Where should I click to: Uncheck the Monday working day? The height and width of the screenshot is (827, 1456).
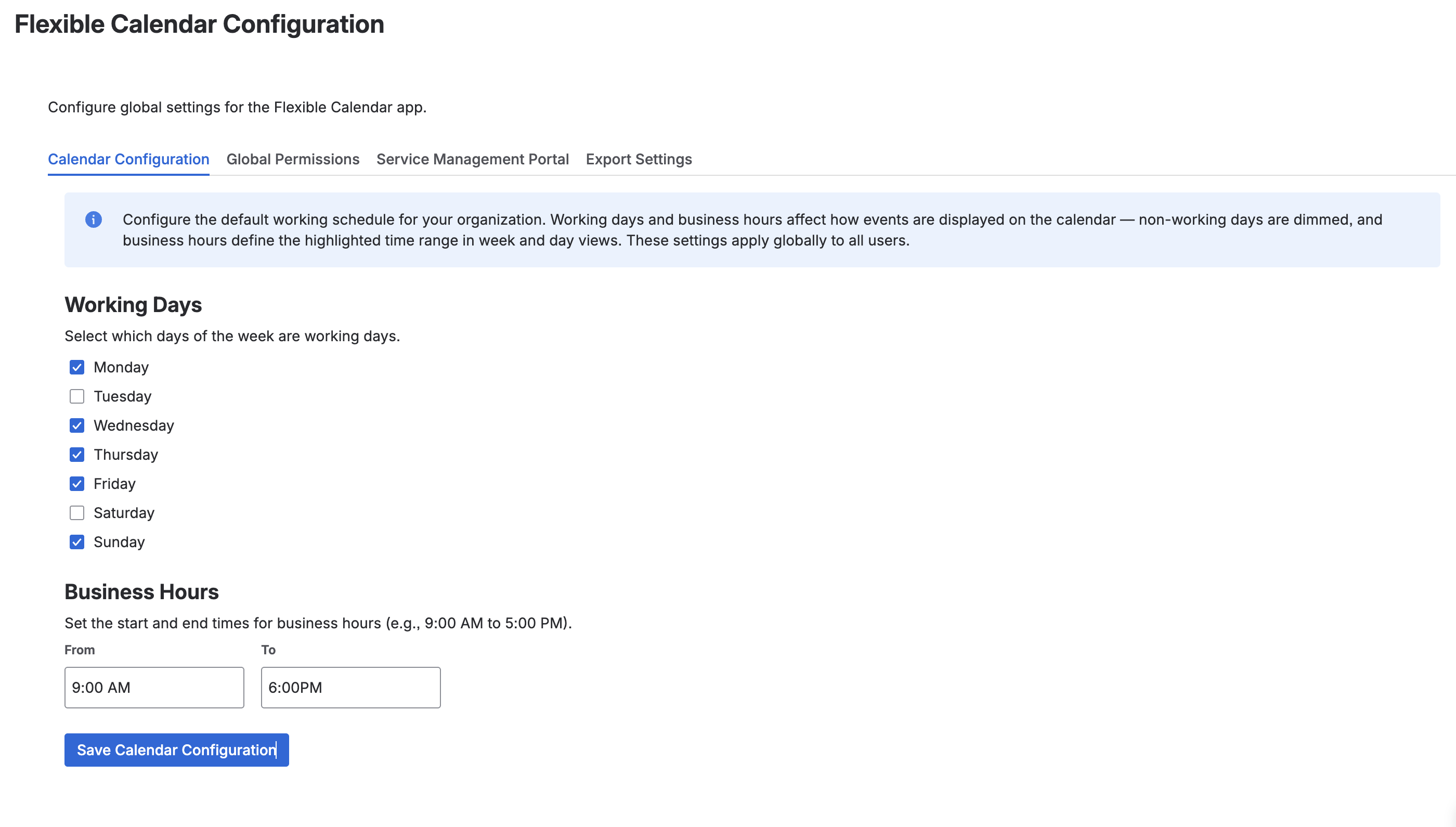pyautogui.click(x=76, y=368)
